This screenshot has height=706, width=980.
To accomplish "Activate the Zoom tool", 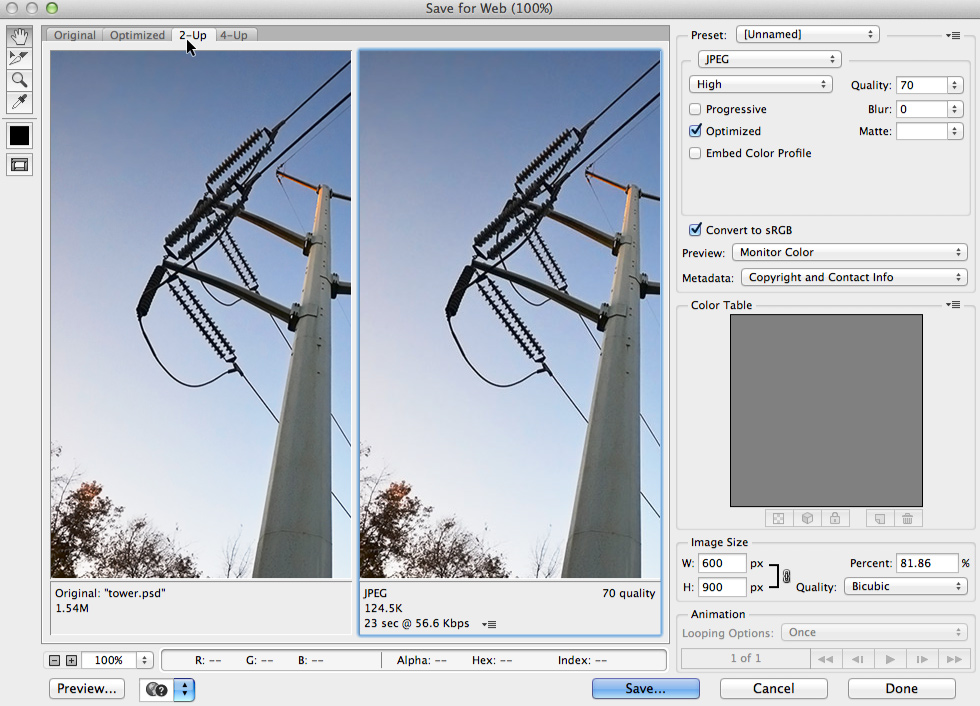I will pos(19,80).
